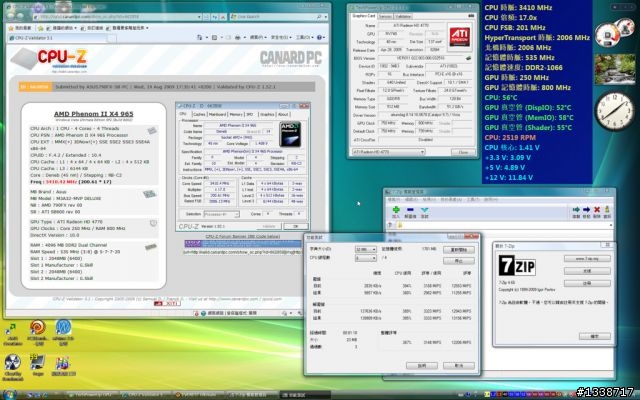Click the "GPU 時脈: 250 MHz" readout line

tap(517, 78)
